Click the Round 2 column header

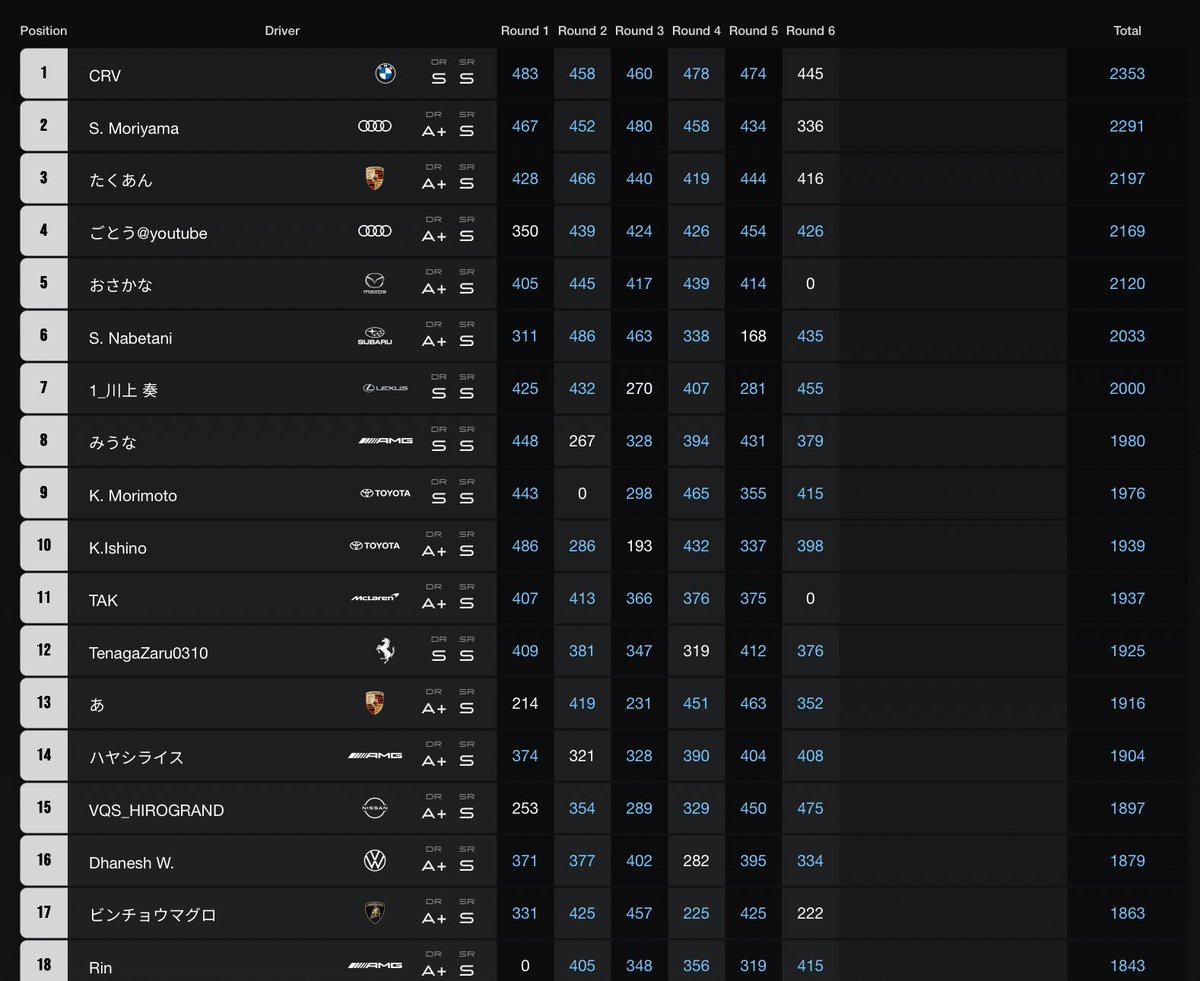tap(582, 31)
